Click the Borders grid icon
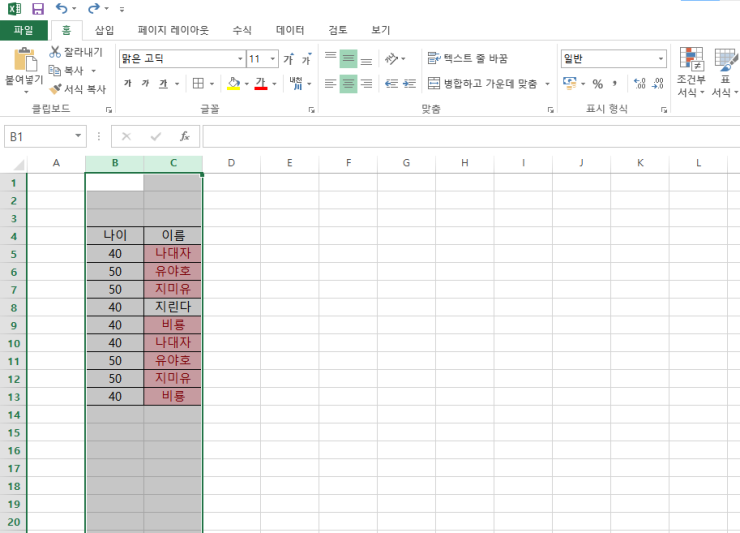The height and width of the screenshot is (533, 740). click(x=198, y=84)
